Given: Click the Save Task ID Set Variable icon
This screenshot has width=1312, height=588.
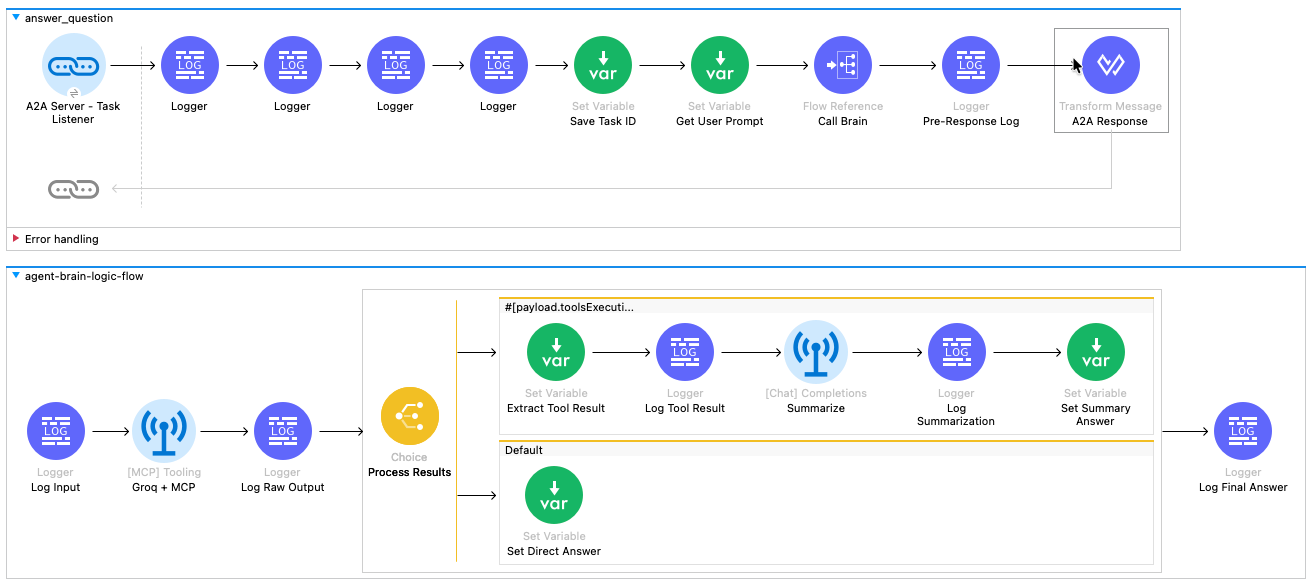Looking at the screenshot, I should 601,64.
